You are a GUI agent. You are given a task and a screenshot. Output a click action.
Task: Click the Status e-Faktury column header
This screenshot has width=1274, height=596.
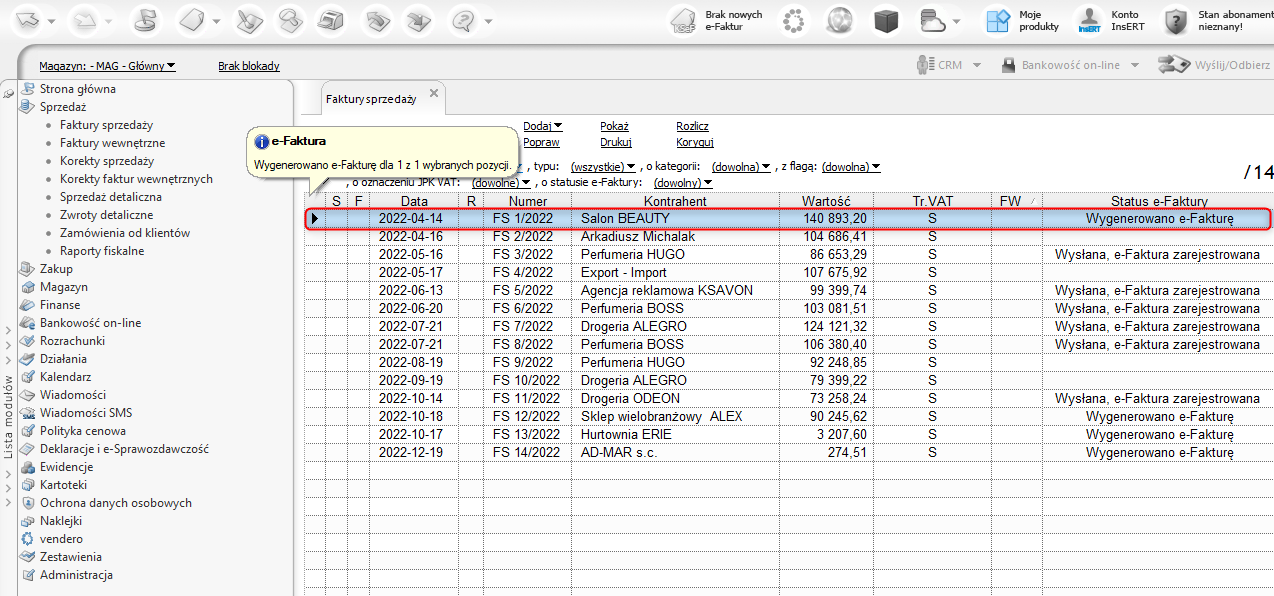[x=1159, y=201]
